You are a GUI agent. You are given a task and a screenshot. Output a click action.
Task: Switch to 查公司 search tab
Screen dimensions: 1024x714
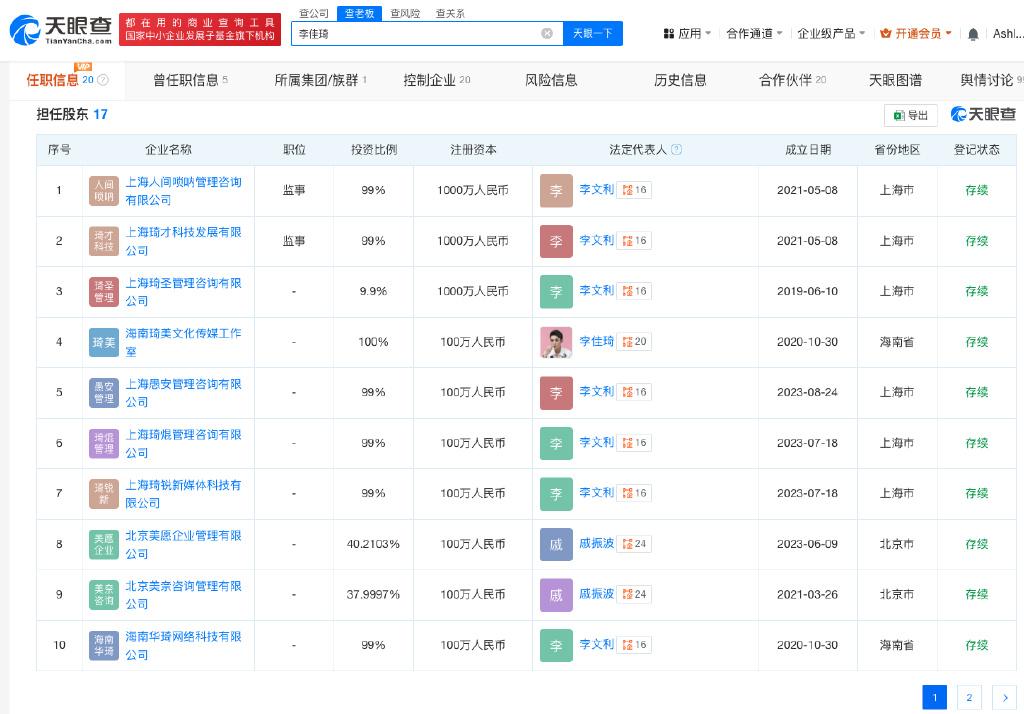click(x=314, y=13)
